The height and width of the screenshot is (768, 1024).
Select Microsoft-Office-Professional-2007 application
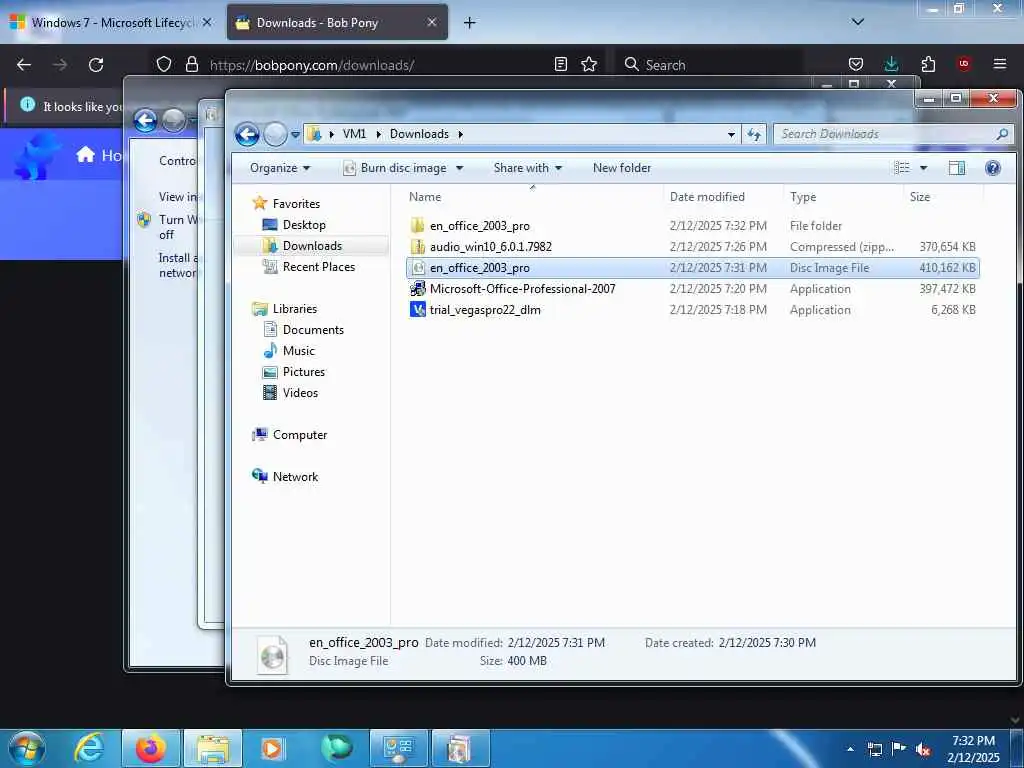[692, 289]
